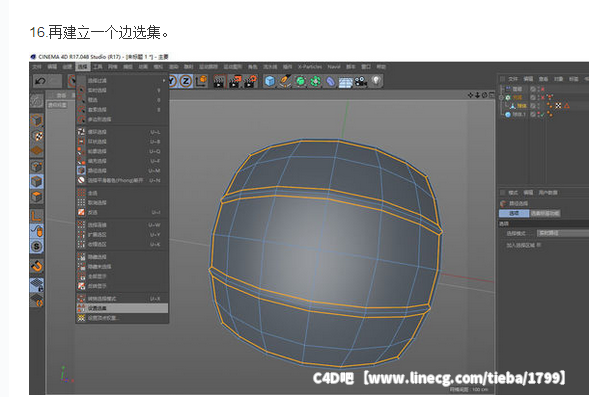The width and height of the screenshot is (599, 397).
Task: Open the render settings clapperboard with gear
Action: (x=250, y=81)
